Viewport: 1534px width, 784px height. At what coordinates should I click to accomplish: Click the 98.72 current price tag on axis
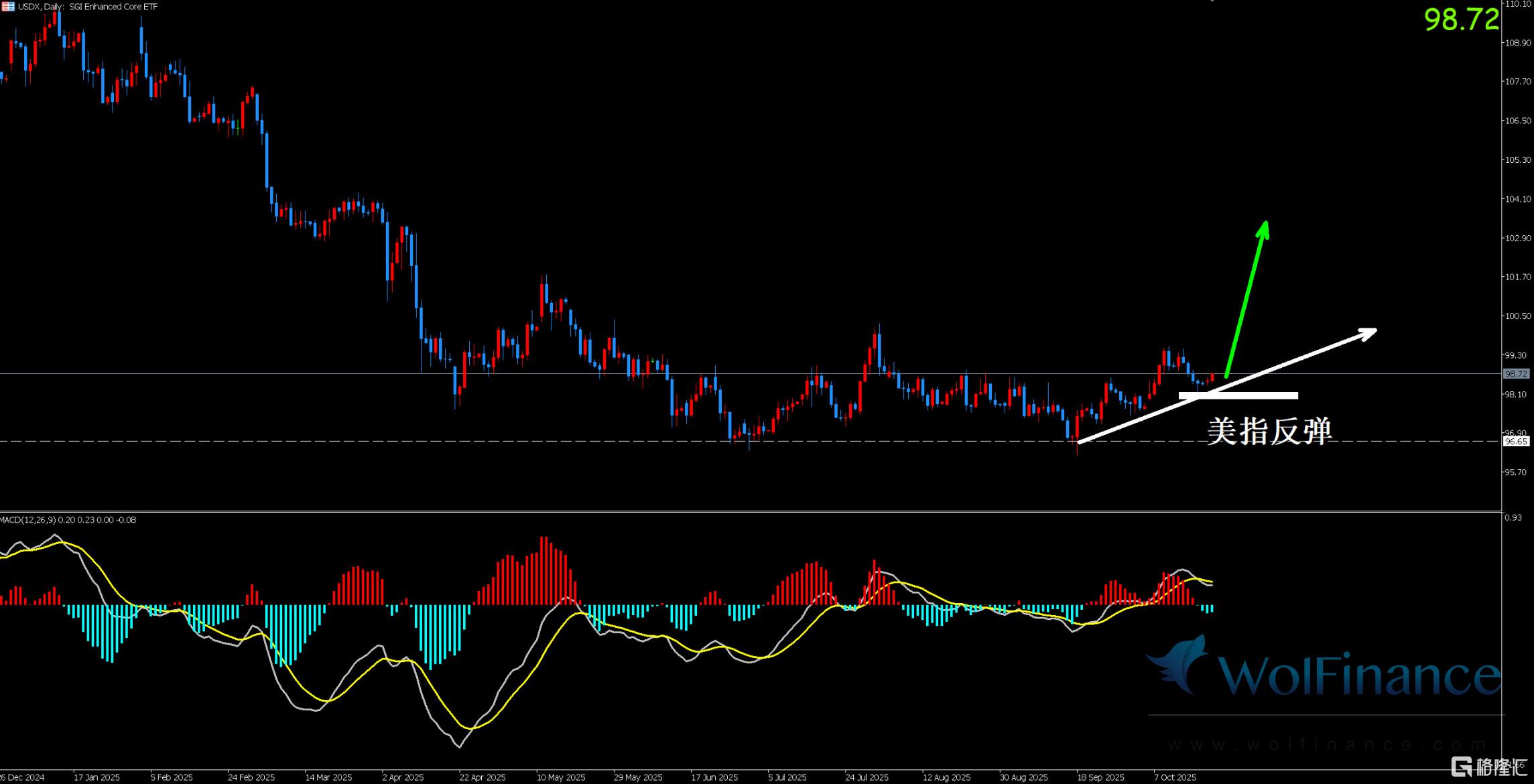[1516, 374]
